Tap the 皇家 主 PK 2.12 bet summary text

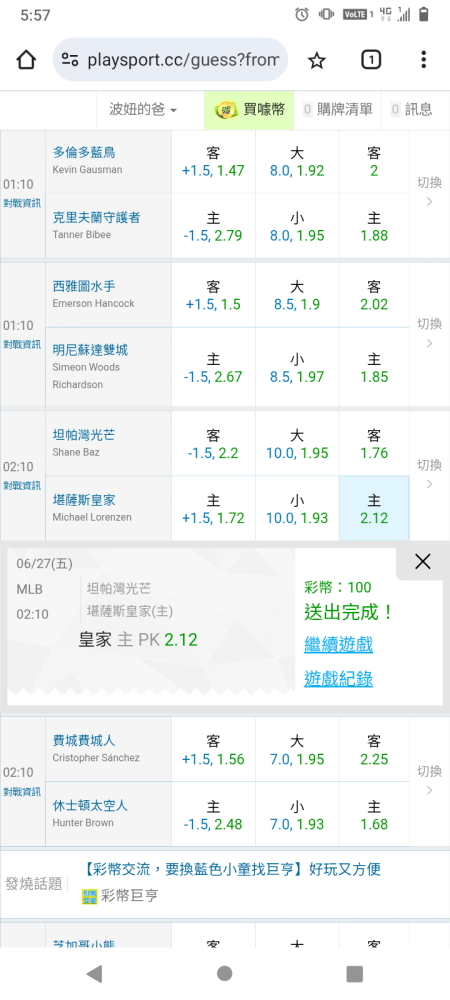pos(138,640)
